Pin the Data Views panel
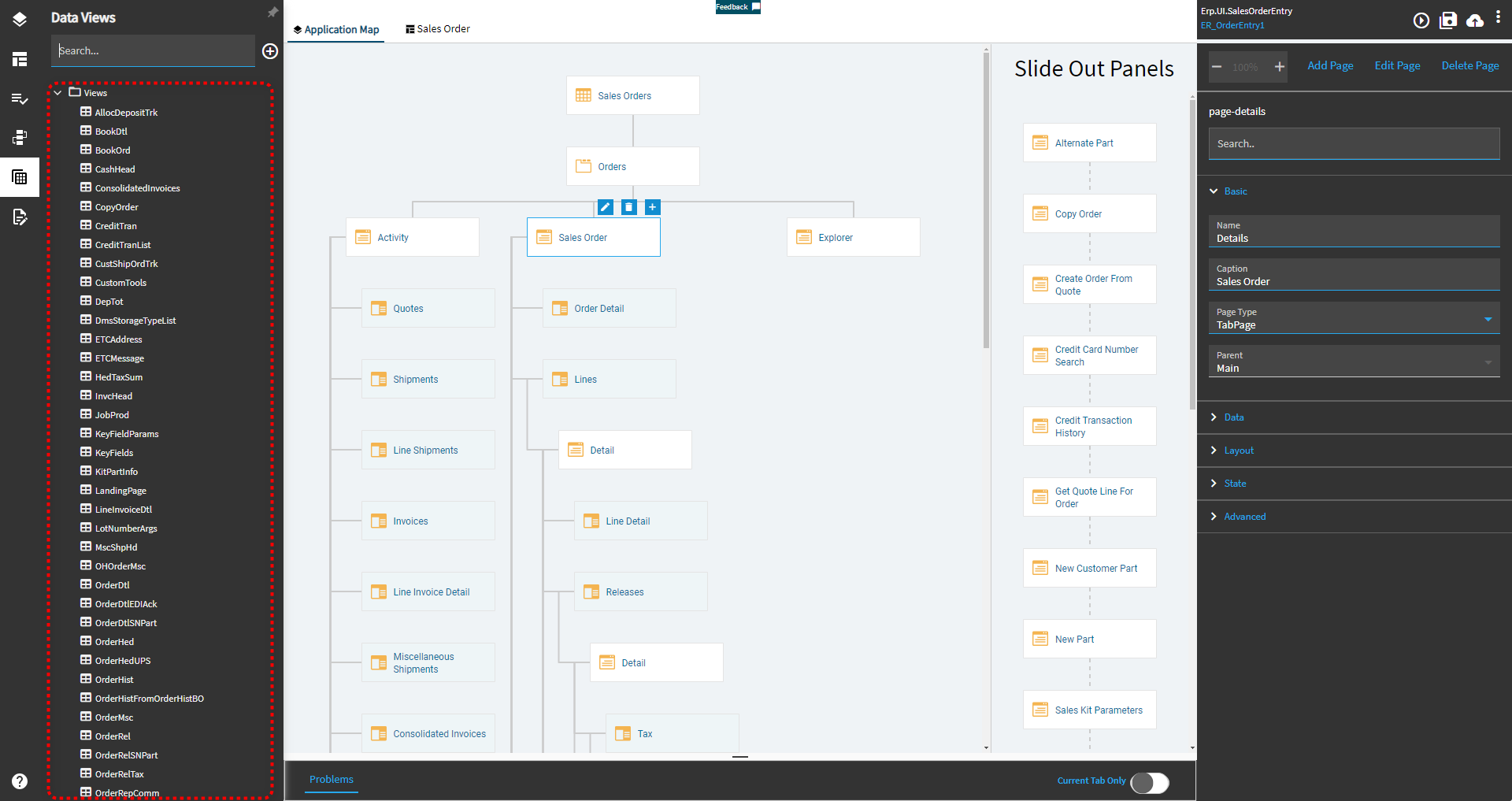 coord(272,13)
